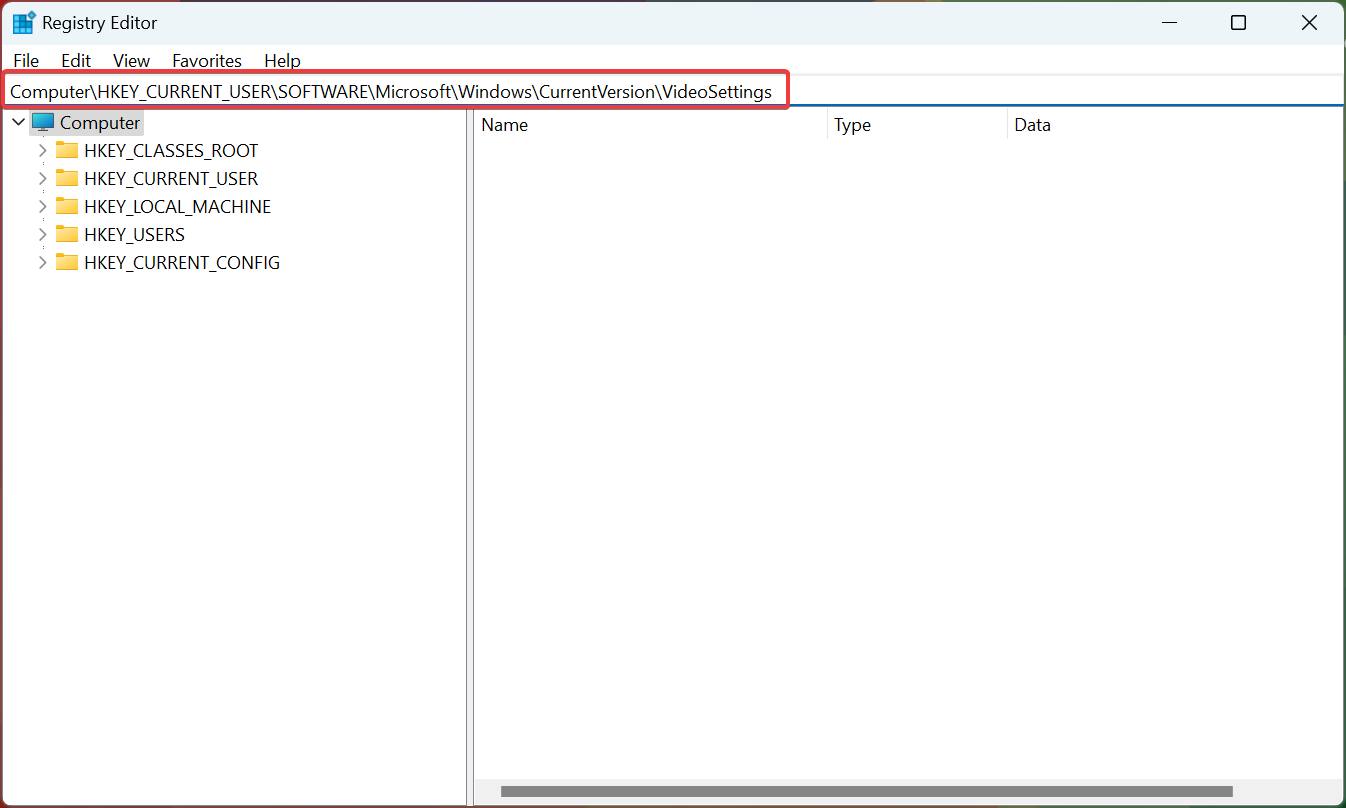
Task: Click the registry path address bar
Action: tap(672, 91)
